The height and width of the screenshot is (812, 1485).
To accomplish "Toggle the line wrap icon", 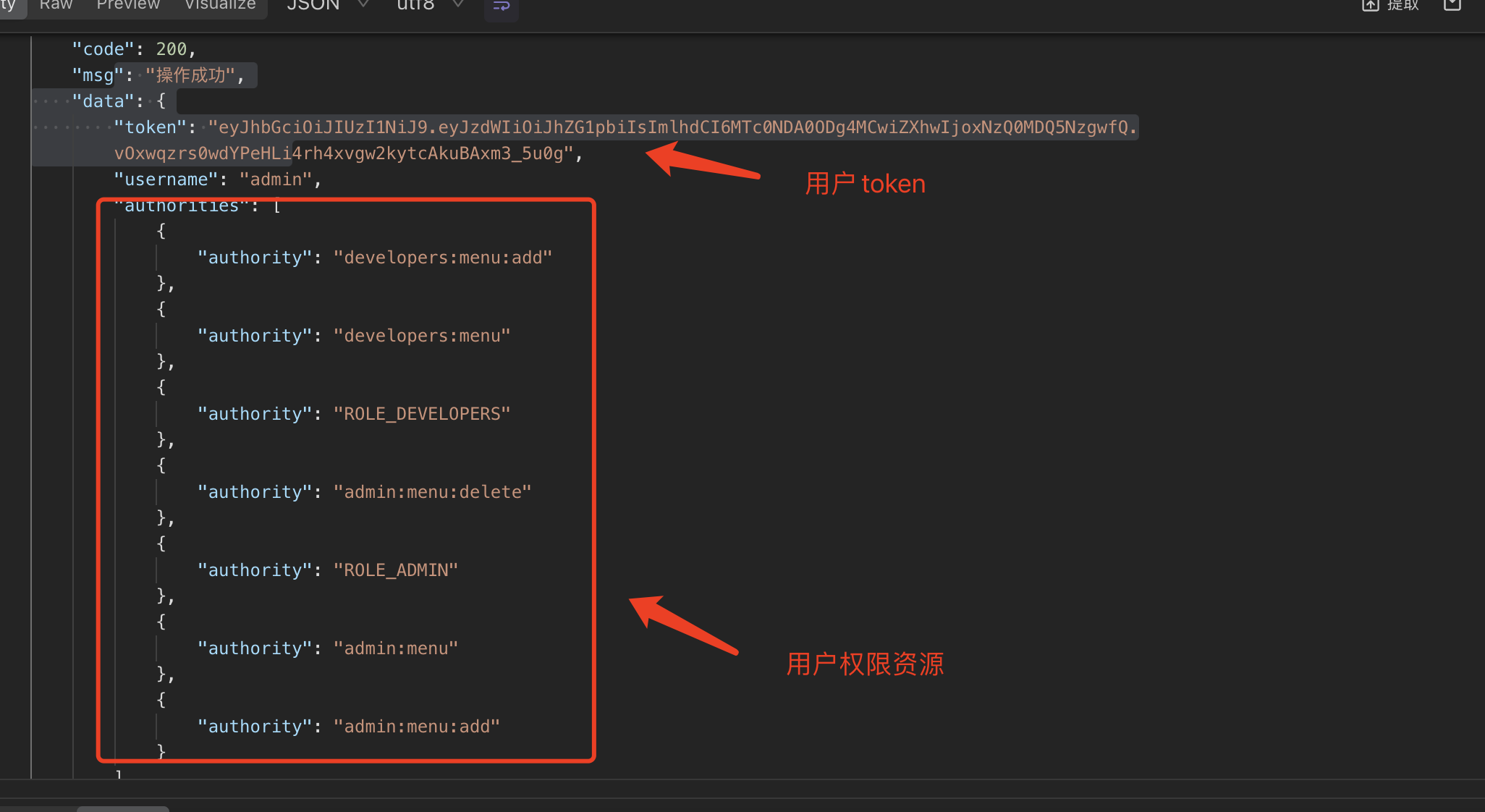I will pyautogui.click(x=501, y=6).
